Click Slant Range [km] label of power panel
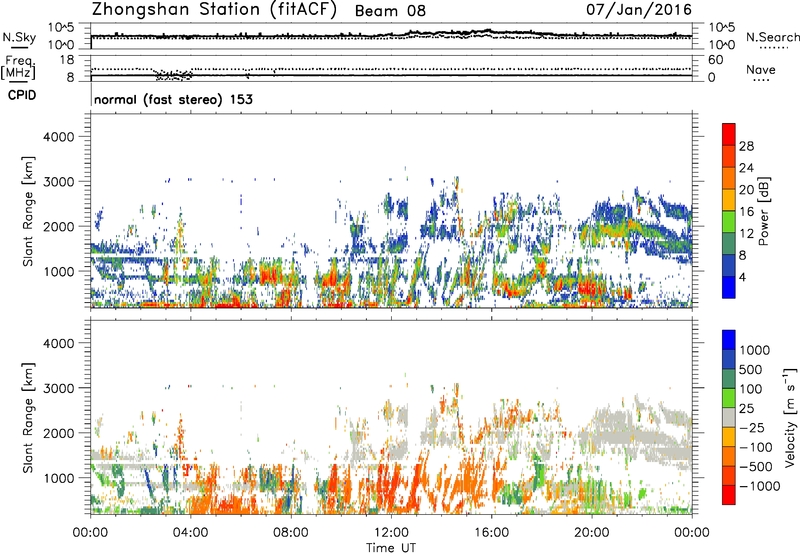Image resolution: width=800 pixels, height=554 pixels. 28,211
